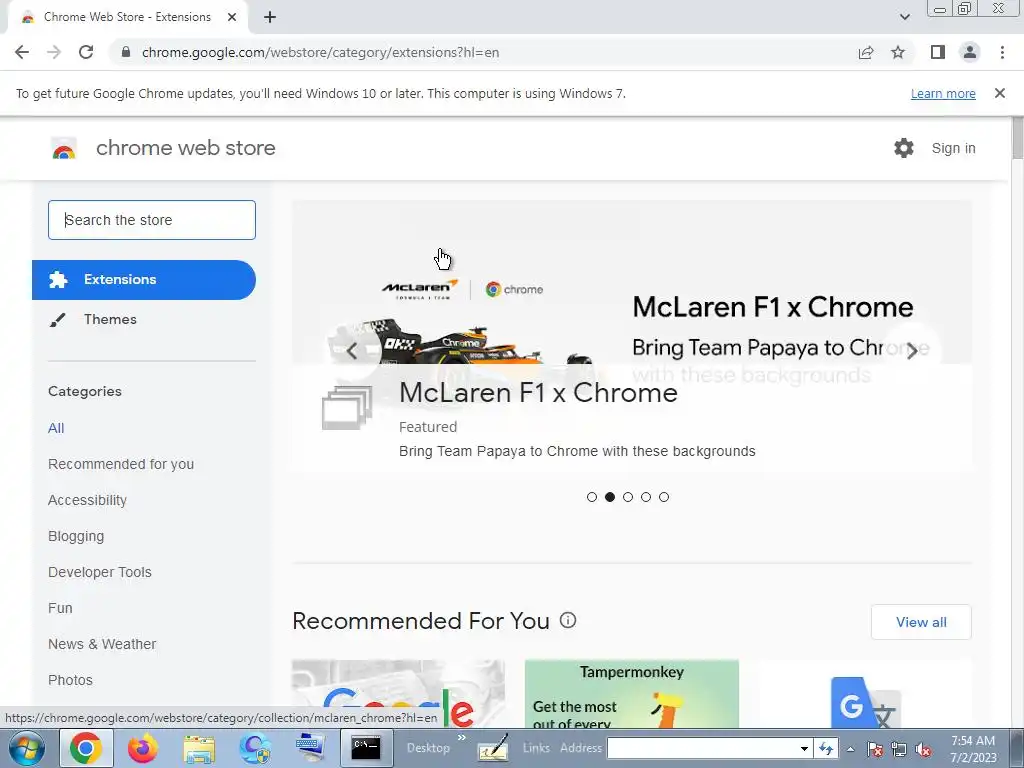Expand the Desktop toolbar chevron
Viewport: 1024px width, 768px height.
click(x=462, y=738)
